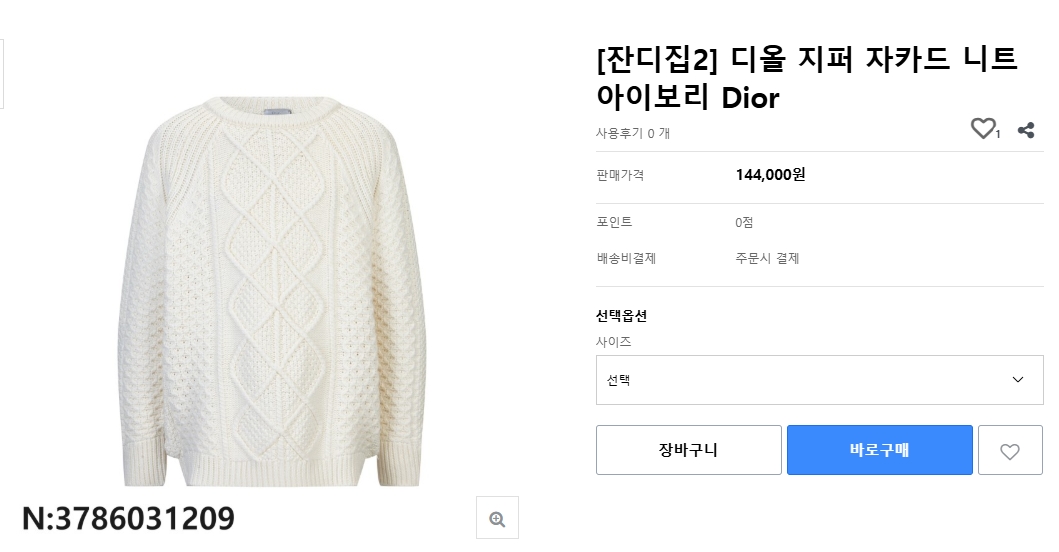The height and width of the screenshot is (552, 1059).
Task: Click the share icon near the title
Action: pos(1025,130)
